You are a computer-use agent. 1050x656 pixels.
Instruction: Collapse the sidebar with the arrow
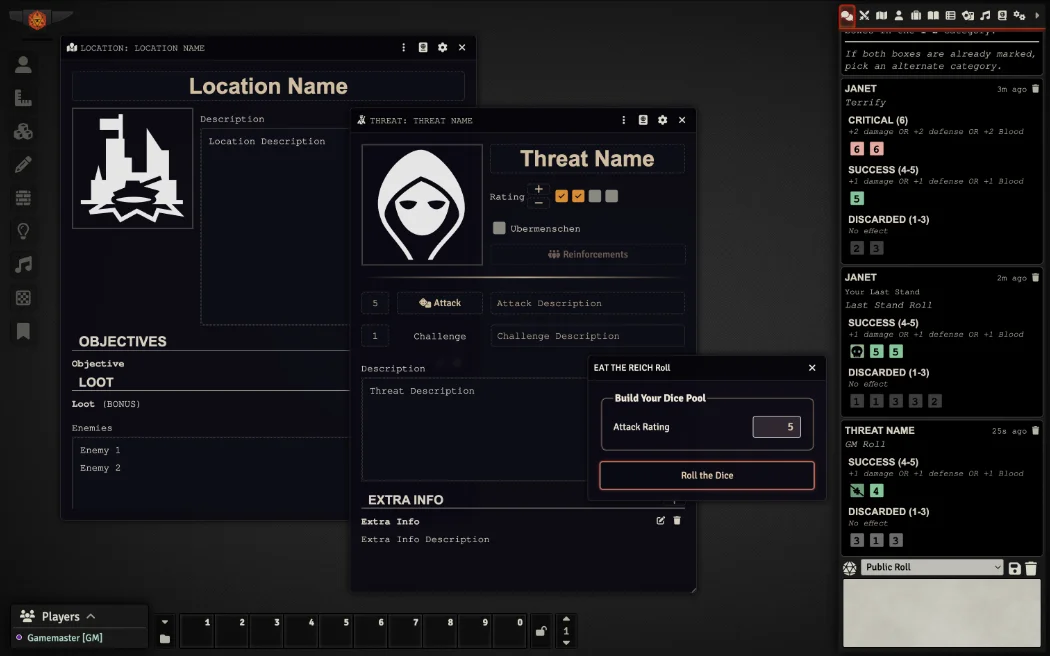click(1037, 15)
